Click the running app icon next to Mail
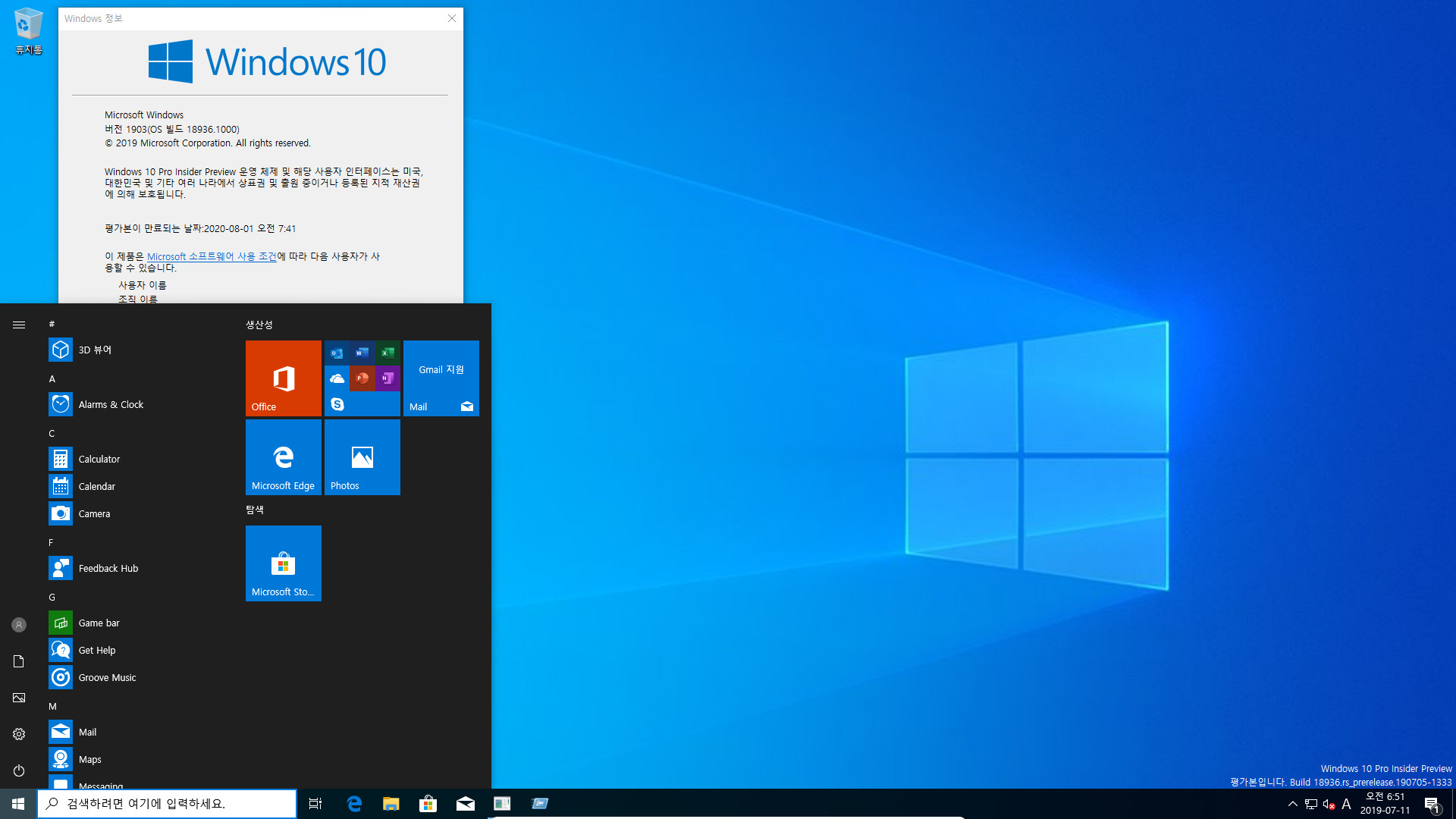The image size is (1456, 819). [503, 804]
